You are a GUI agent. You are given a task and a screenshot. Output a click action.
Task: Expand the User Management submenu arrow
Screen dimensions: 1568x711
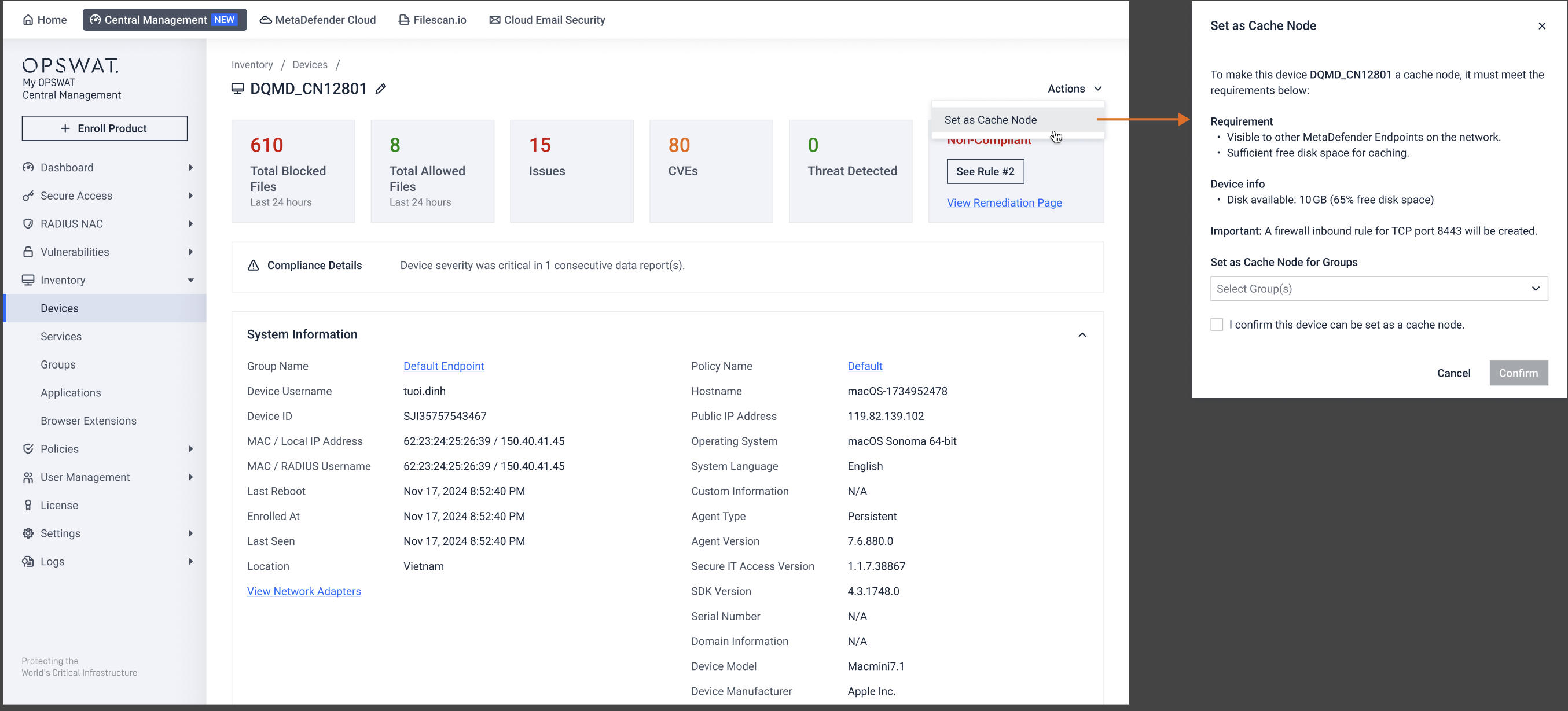[x=190, y=477]
